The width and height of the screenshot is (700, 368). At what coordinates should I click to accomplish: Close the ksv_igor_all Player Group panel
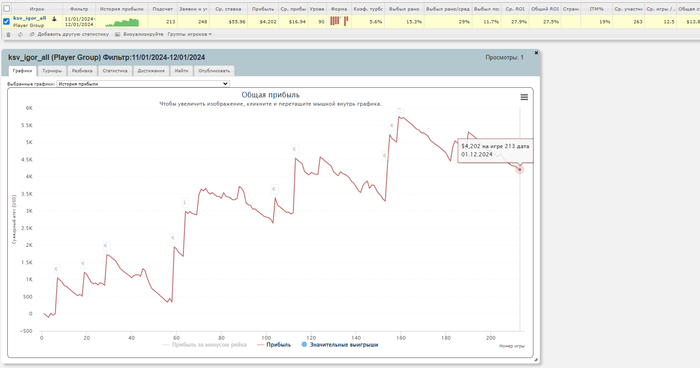pos(536,53)
